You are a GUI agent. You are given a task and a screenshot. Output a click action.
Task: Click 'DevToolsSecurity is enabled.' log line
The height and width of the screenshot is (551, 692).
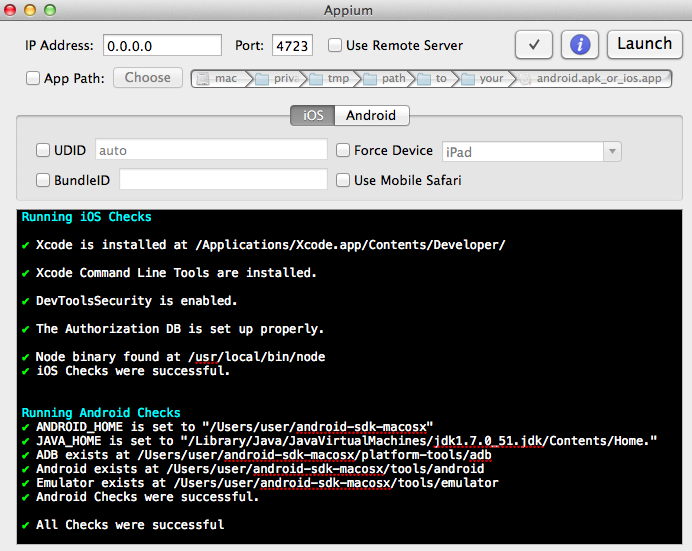click(129, 301)
